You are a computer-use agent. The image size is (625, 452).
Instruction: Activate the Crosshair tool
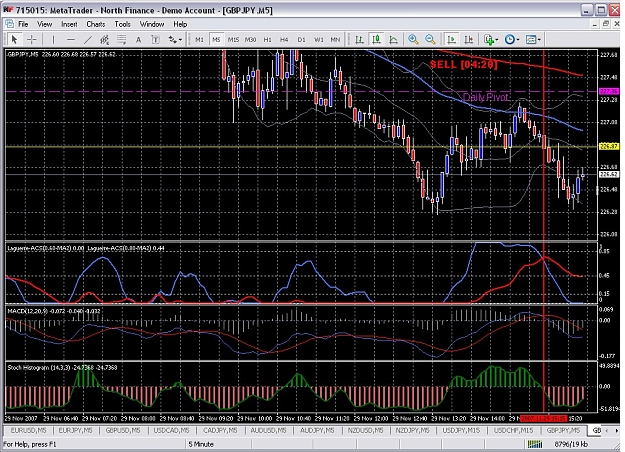pos(31,39)
